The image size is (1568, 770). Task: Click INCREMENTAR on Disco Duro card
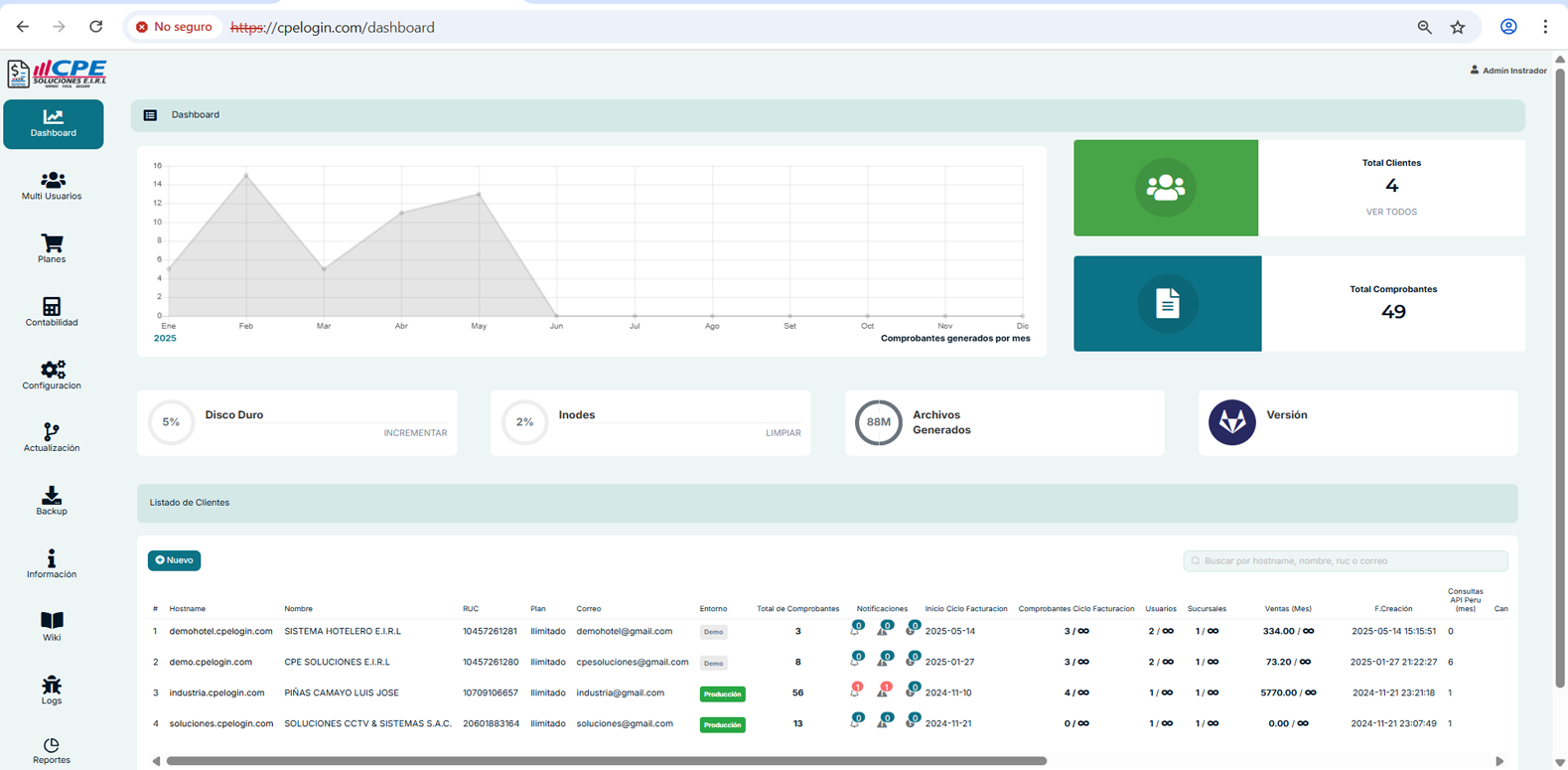(x=415, y=433)
